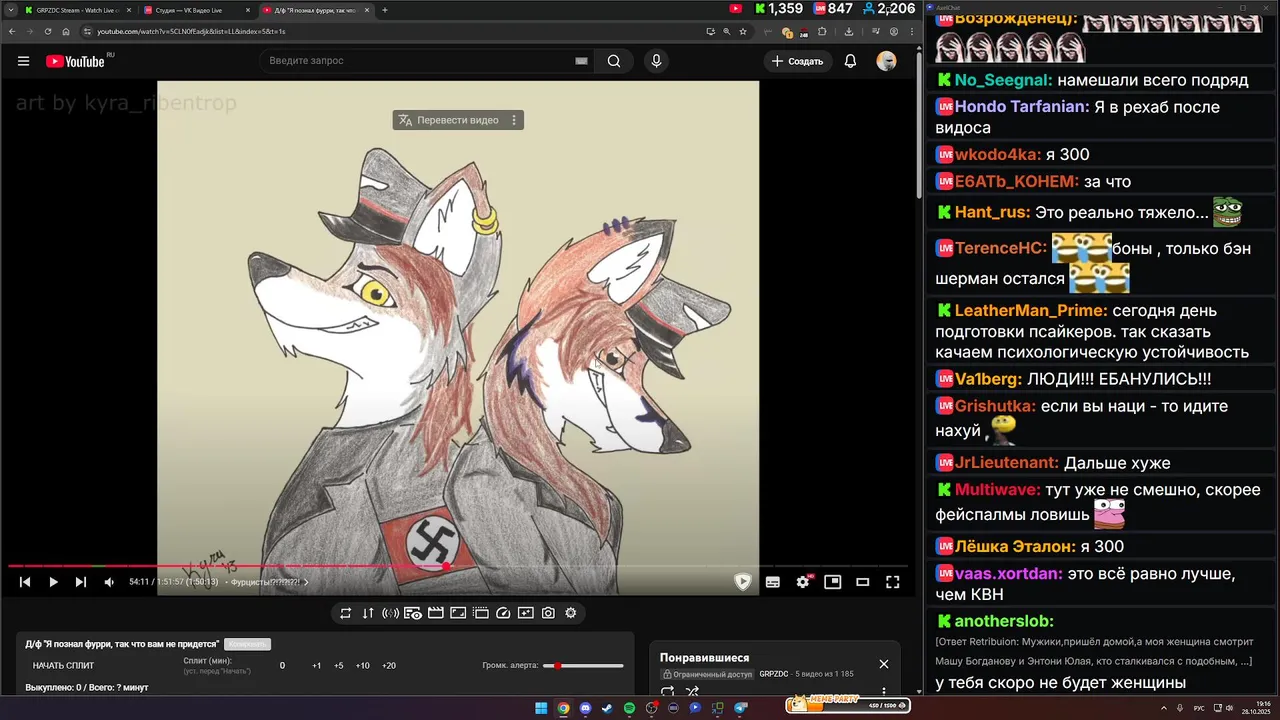The image size is (1280, 720).
Task: Click the Копировать button beside the title
Action: tap(247, 644)
